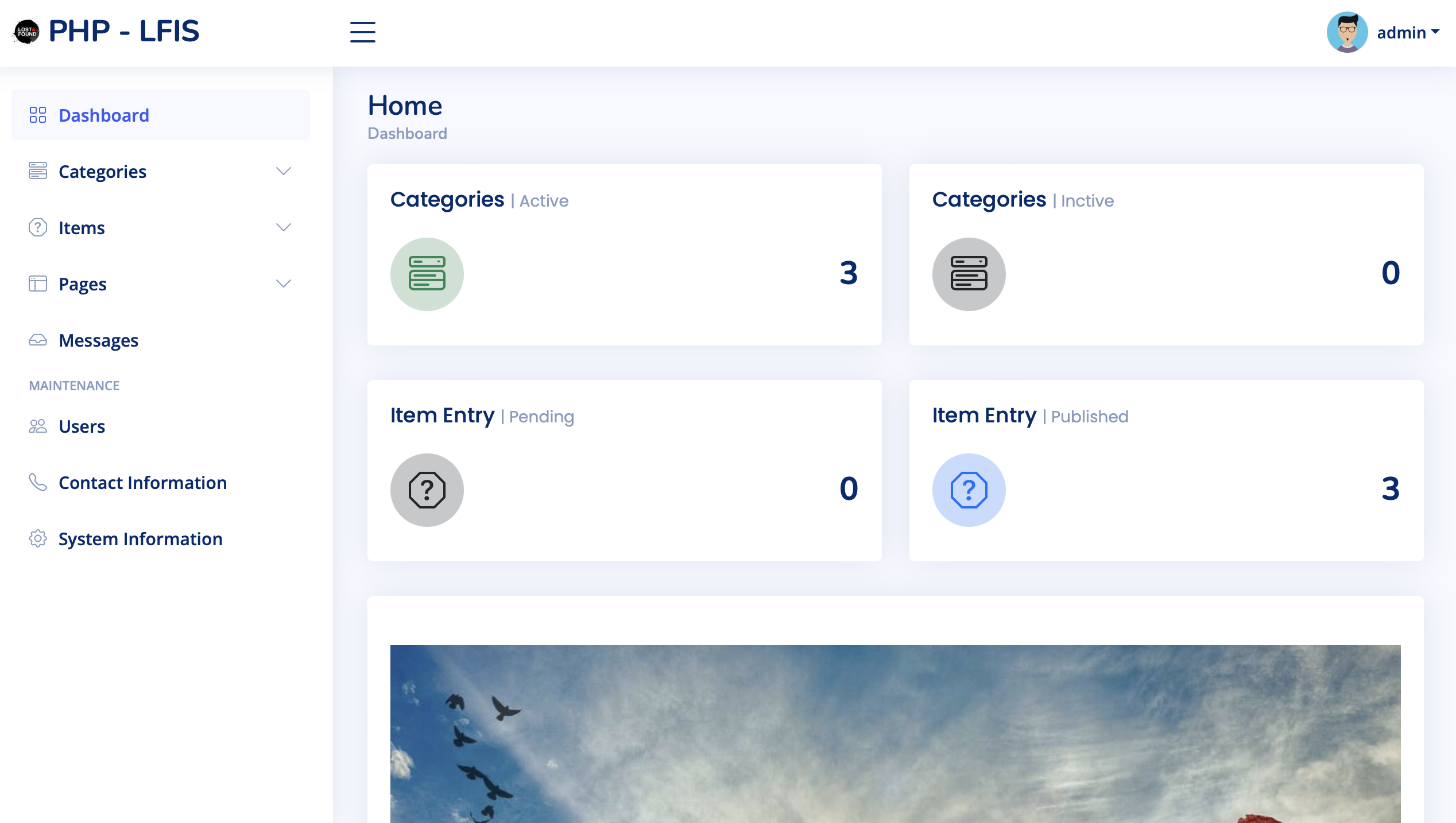Viewport: 1456px width, 823px height.
Task: Click the gray Pending Item Entry icon
Action: [427, 490]
